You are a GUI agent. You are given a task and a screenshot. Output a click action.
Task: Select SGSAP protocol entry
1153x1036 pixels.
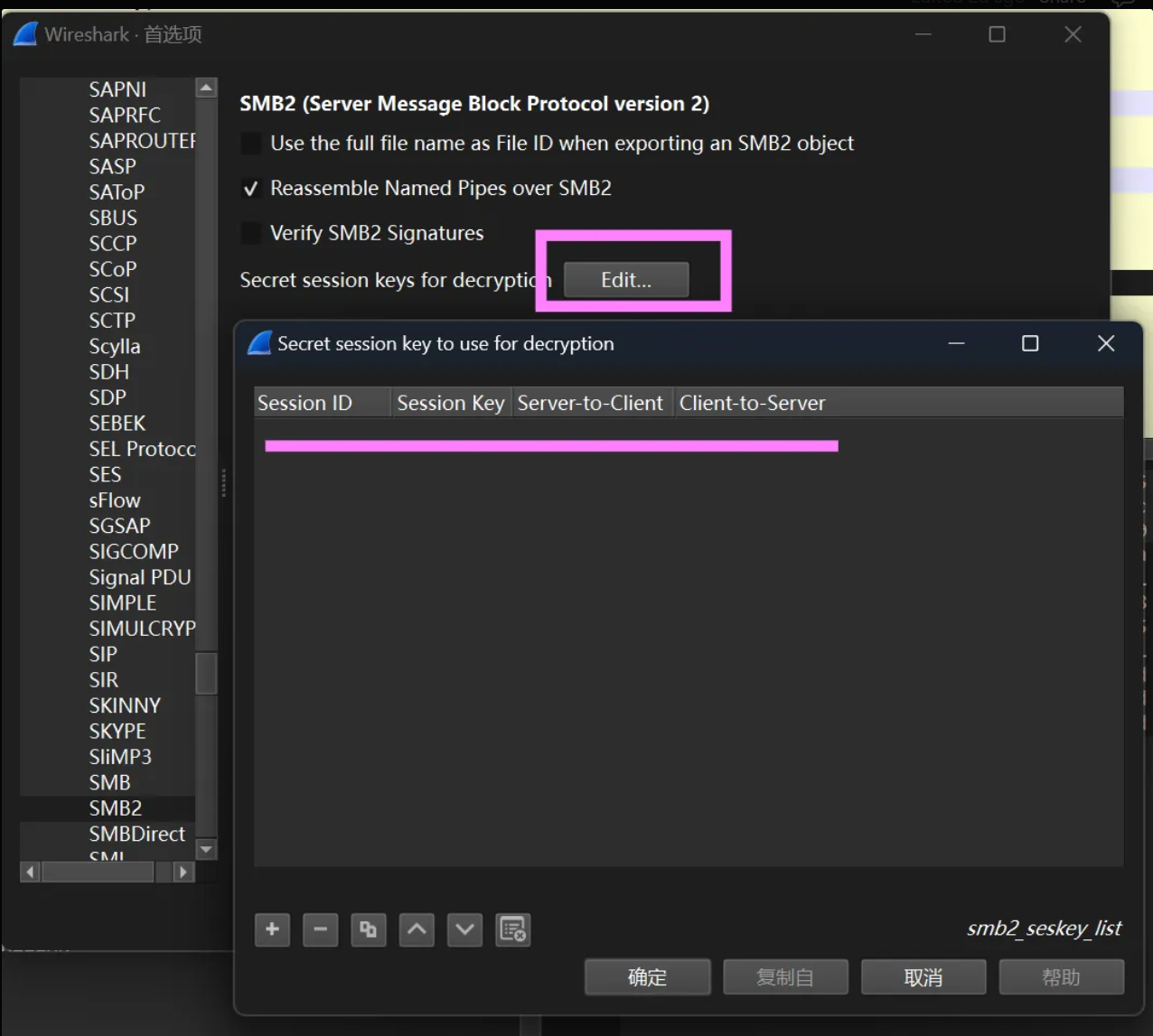119,526
